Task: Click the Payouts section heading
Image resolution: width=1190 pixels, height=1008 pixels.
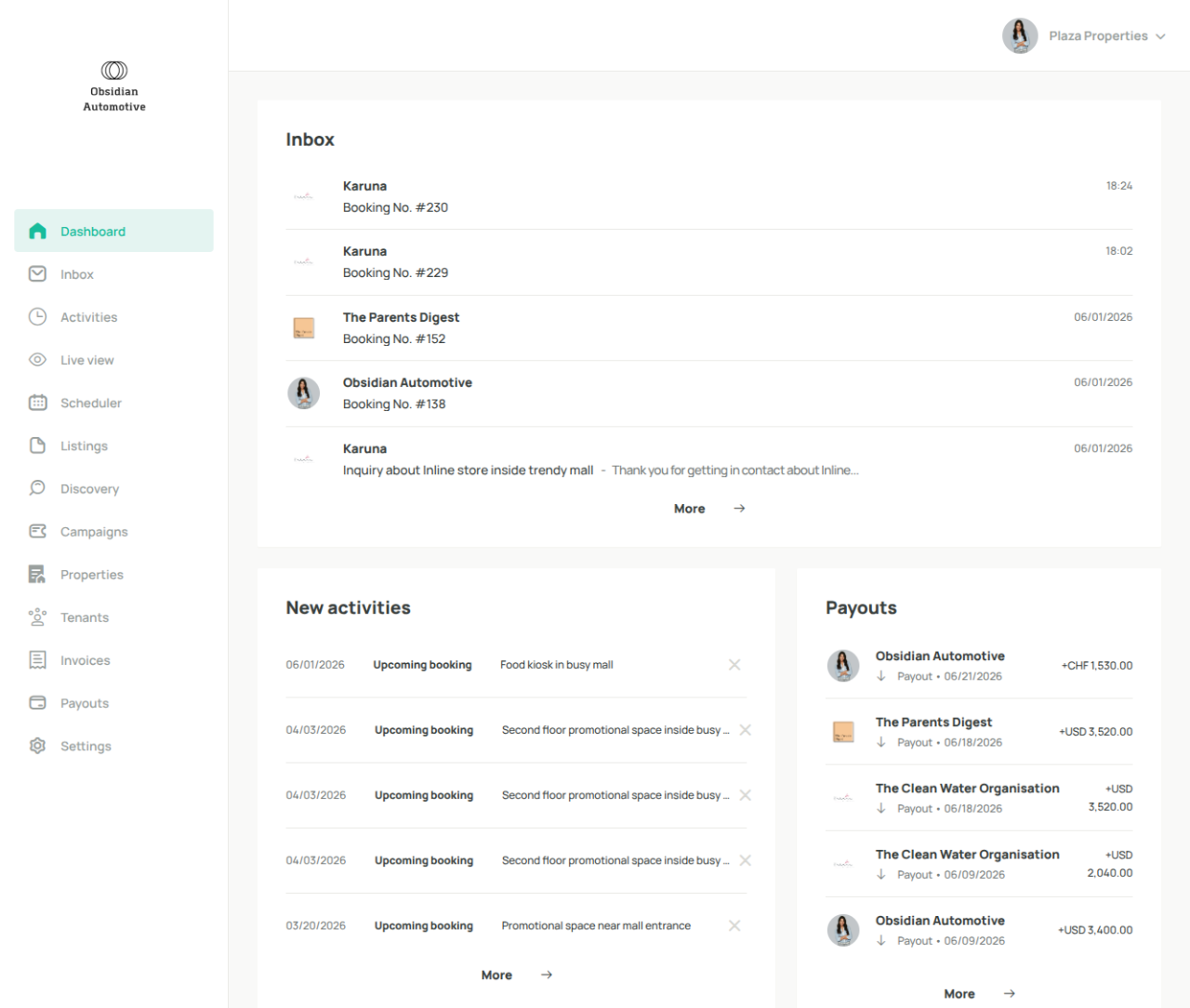Action: tap(861, 607)
